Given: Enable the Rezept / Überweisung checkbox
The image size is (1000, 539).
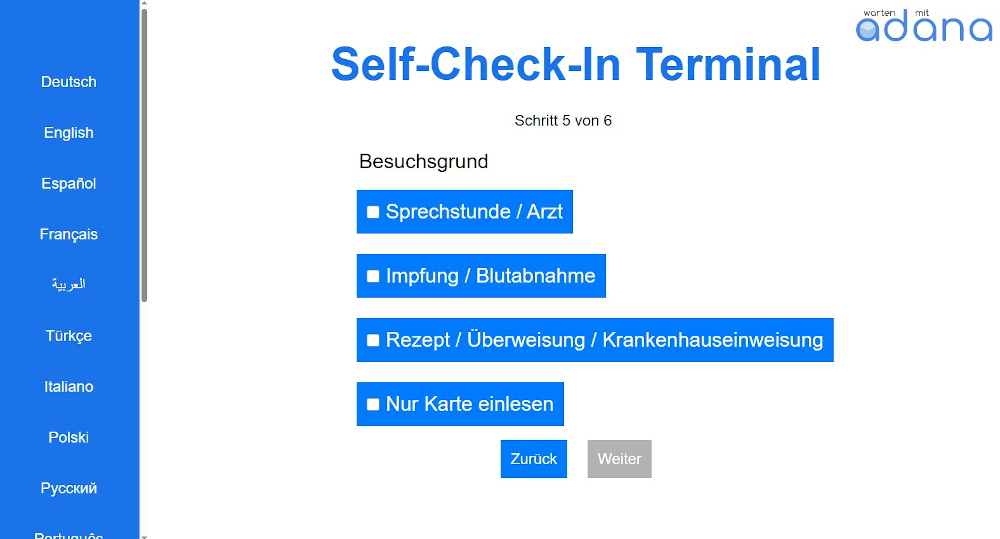Looking at the screenshot, I should [373, 340].
